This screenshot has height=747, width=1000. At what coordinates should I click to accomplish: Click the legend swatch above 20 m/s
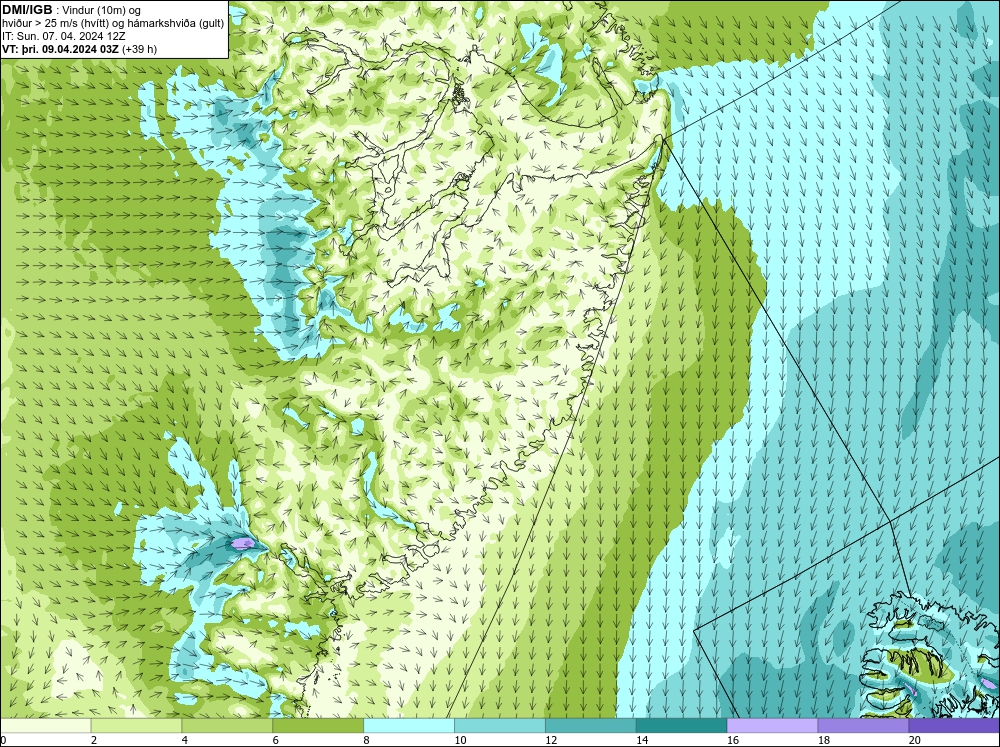(954, 726)
